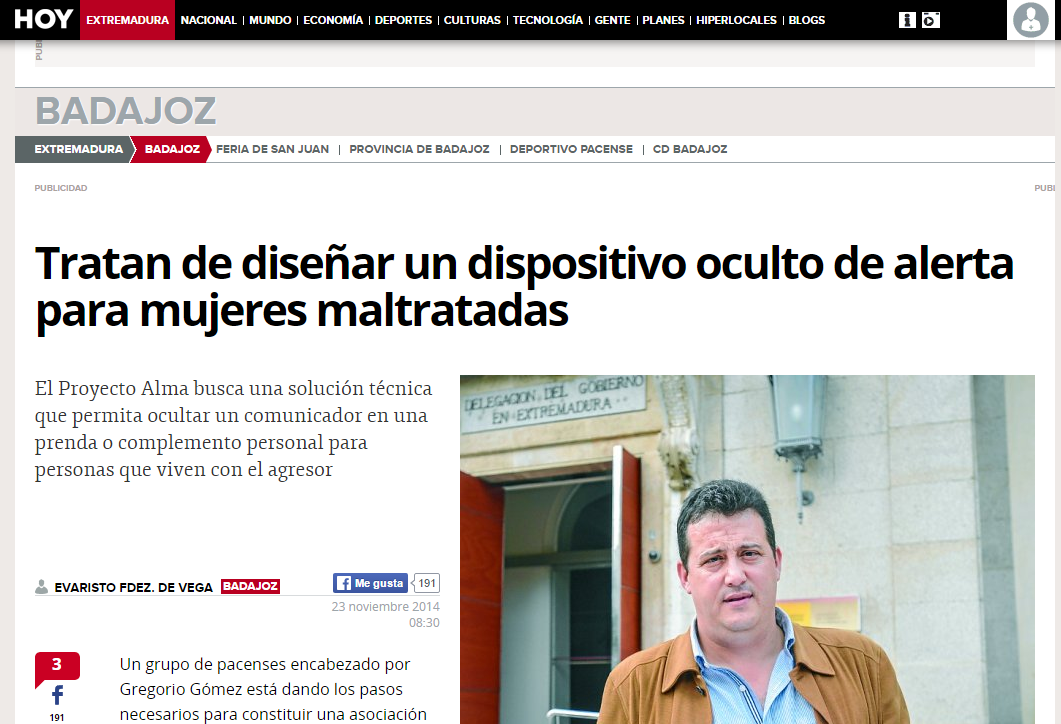This screenshot has width=1061, height=724.
Task: Click the PROVINCIA DE BADAJOZ link
Action: coord(417,148)
